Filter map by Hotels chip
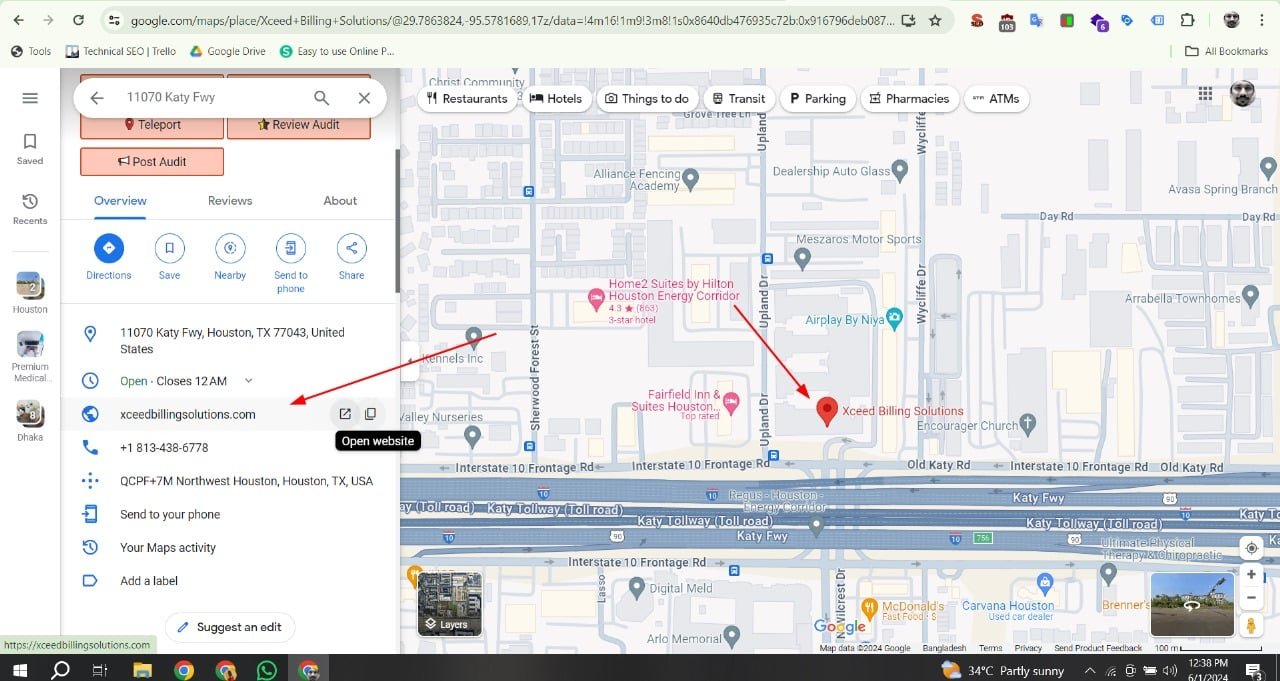The image size is (1280, 681). click(x=556, y=98)
